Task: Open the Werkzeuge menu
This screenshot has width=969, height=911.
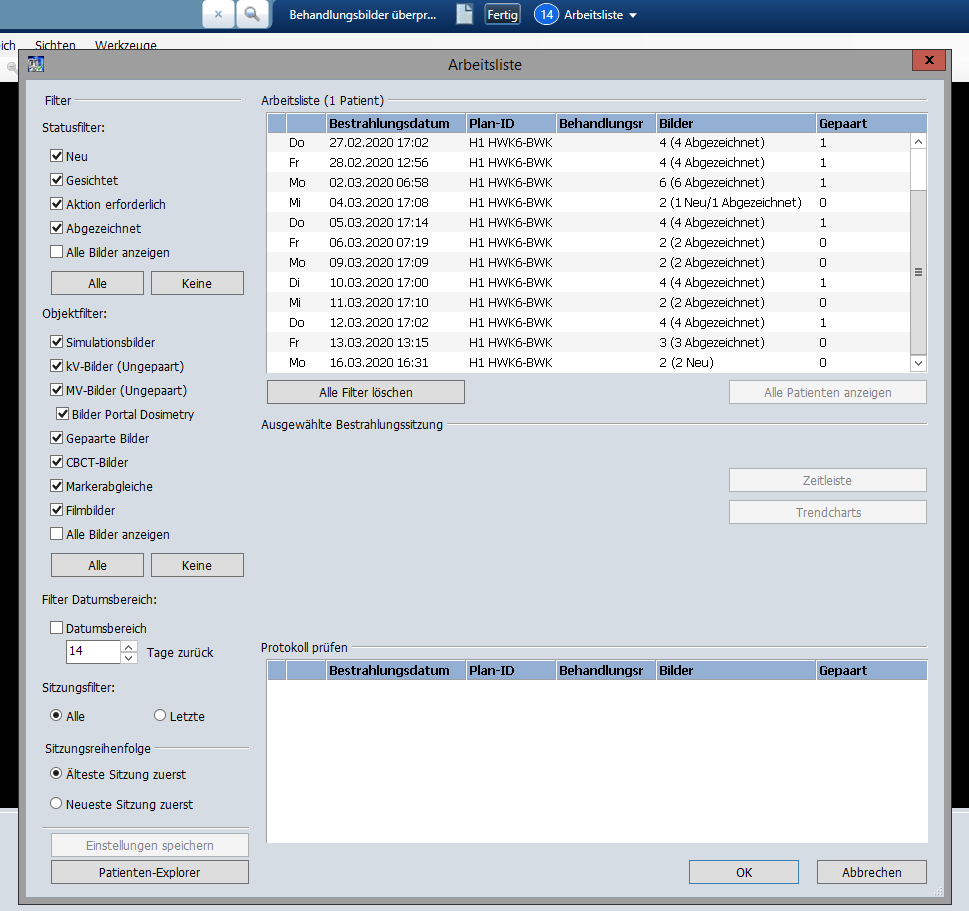Action: pos(125,45)
